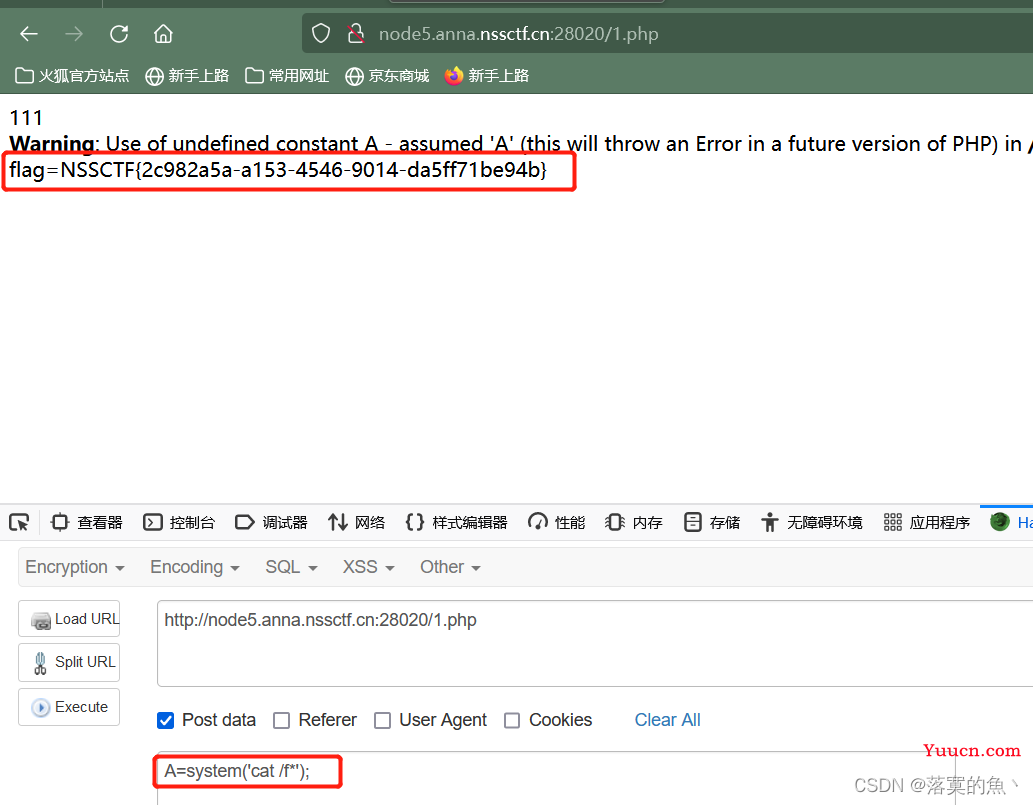Switch to 存储 storage tab
This screenshot has width=1033, height=805.
pyautogui.click(x=712, y=522)
